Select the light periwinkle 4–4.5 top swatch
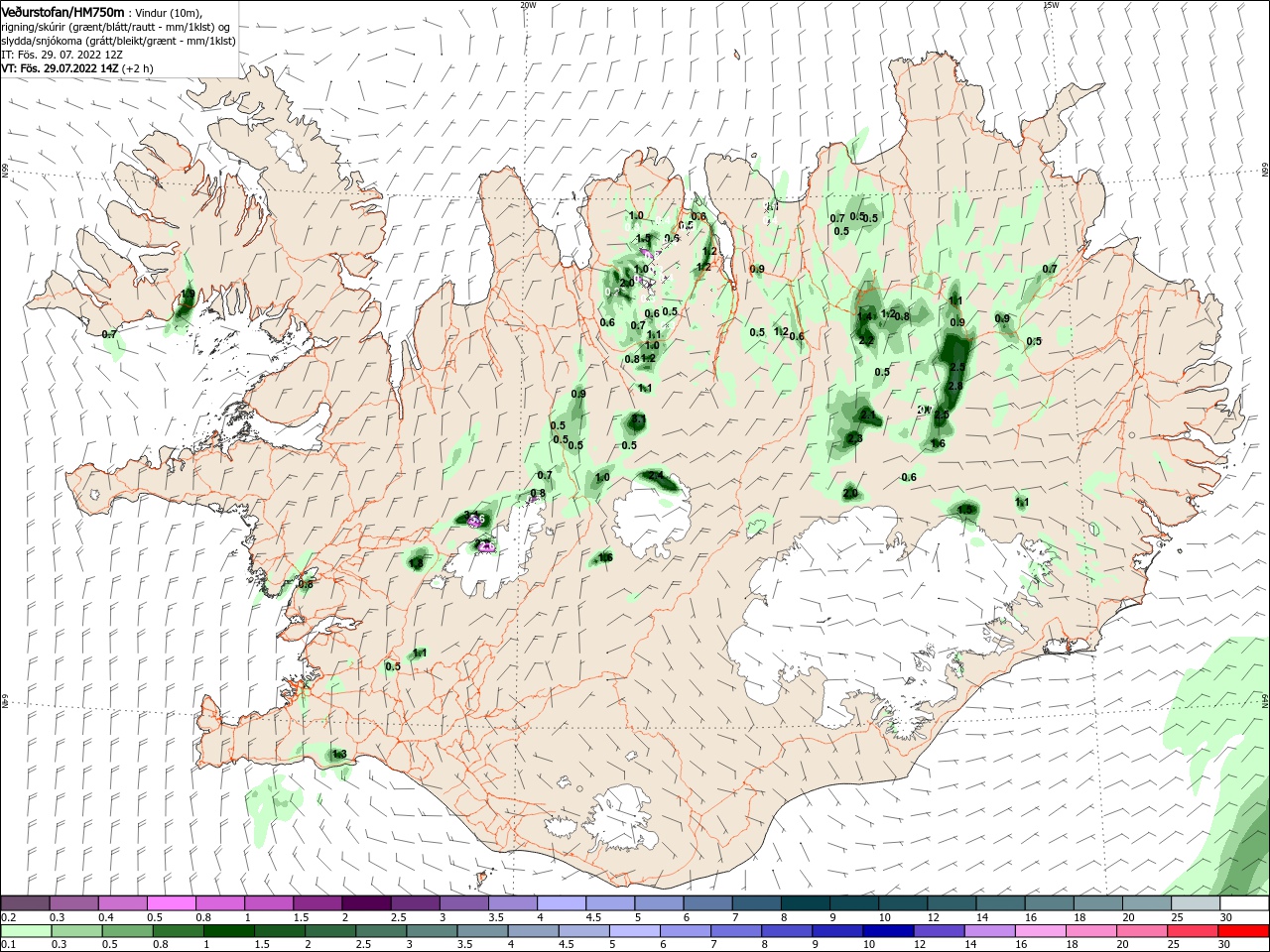The width and height of the screenshot is (1270, 952). [x=561, y=903]
